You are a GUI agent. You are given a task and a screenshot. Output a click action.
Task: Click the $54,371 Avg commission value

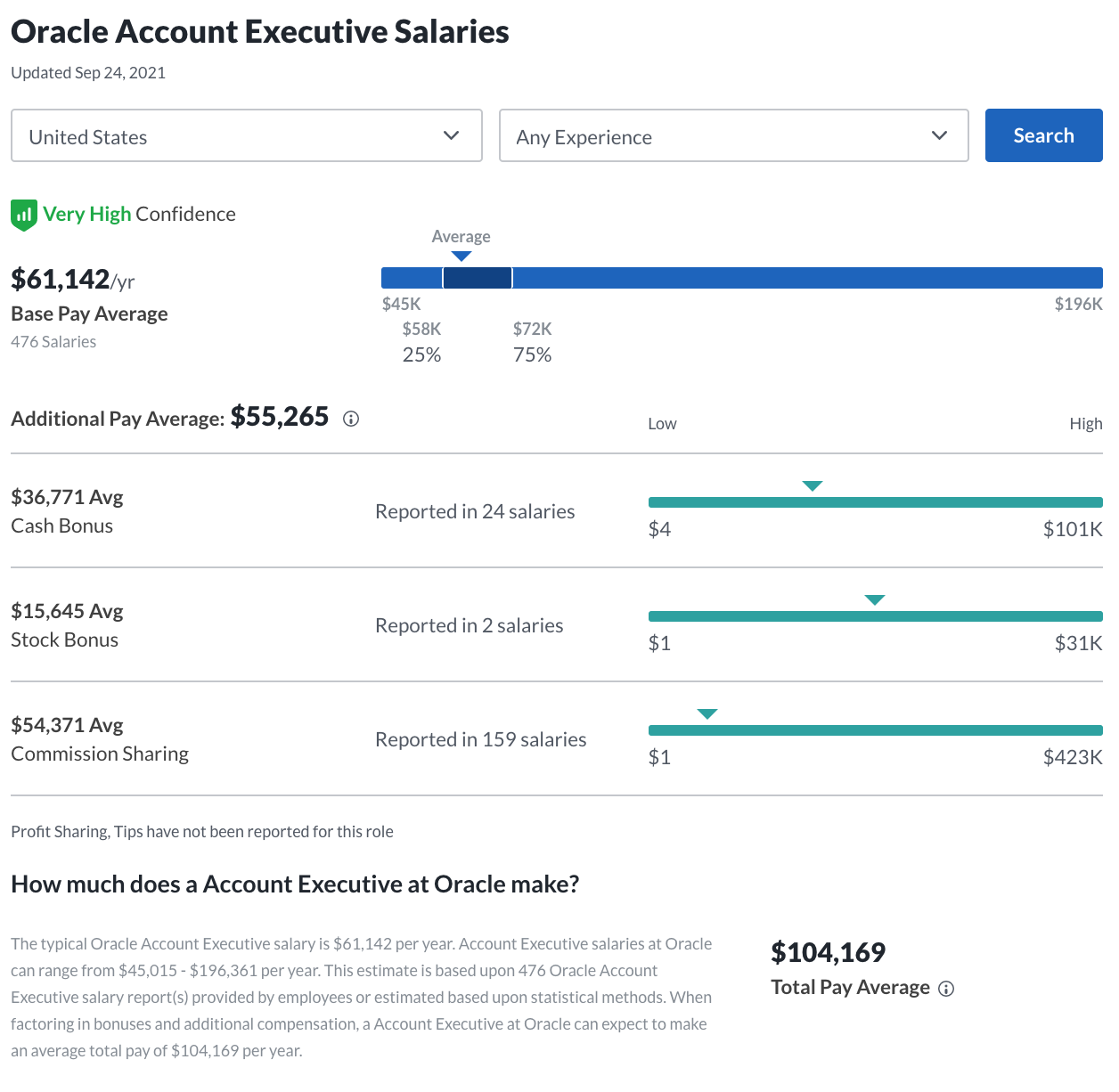[x=67, y=725]
